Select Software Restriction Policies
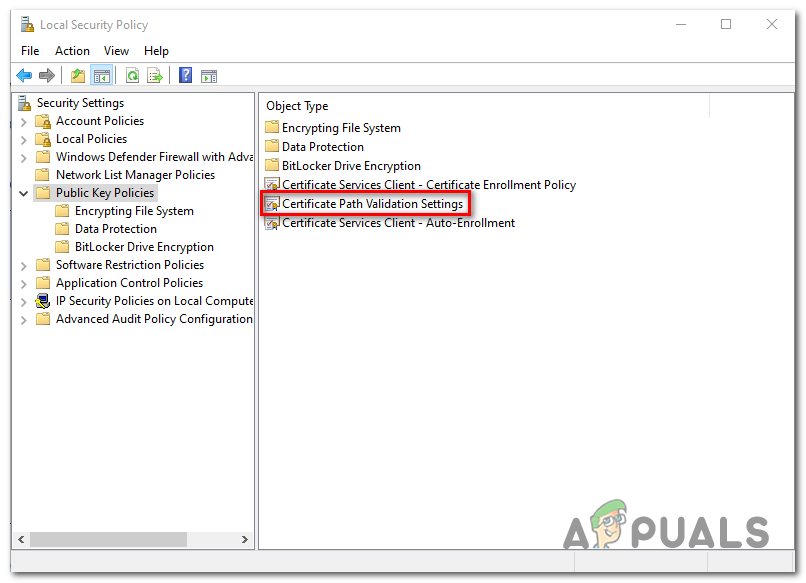 [x=130, y=265]
